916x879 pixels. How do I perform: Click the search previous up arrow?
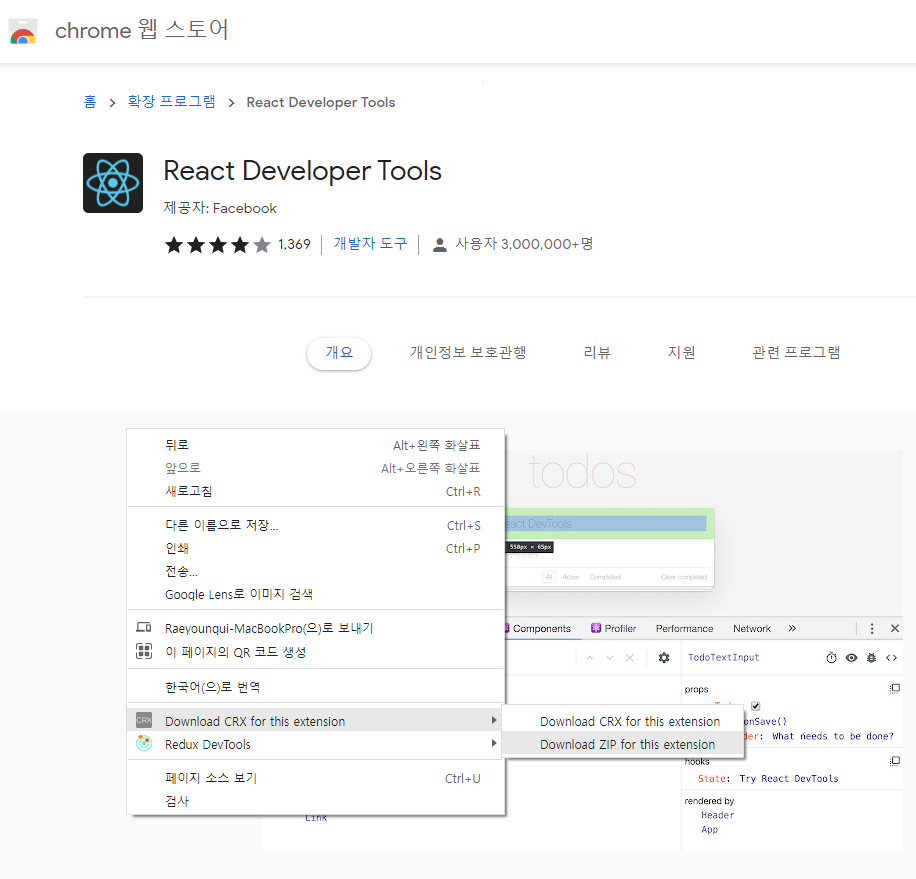pyautogui.click(x=590, y=658)
